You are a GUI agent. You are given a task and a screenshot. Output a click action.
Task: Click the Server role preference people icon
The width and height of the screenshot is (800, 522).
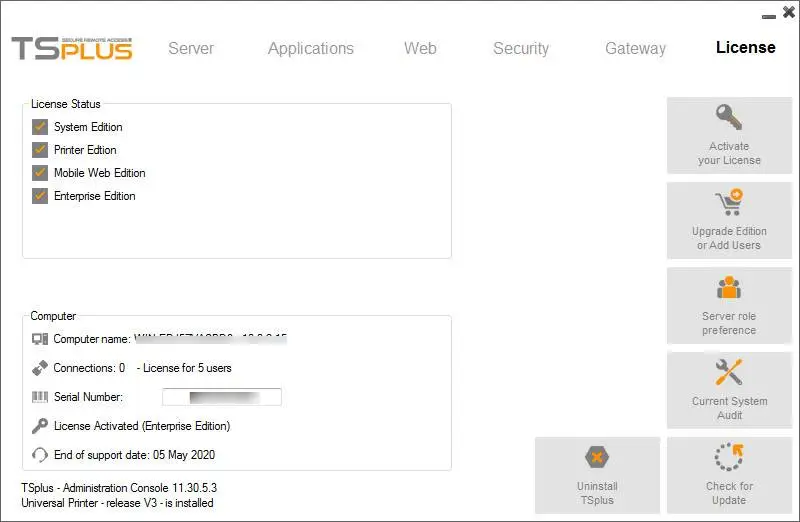click(729, 287)
